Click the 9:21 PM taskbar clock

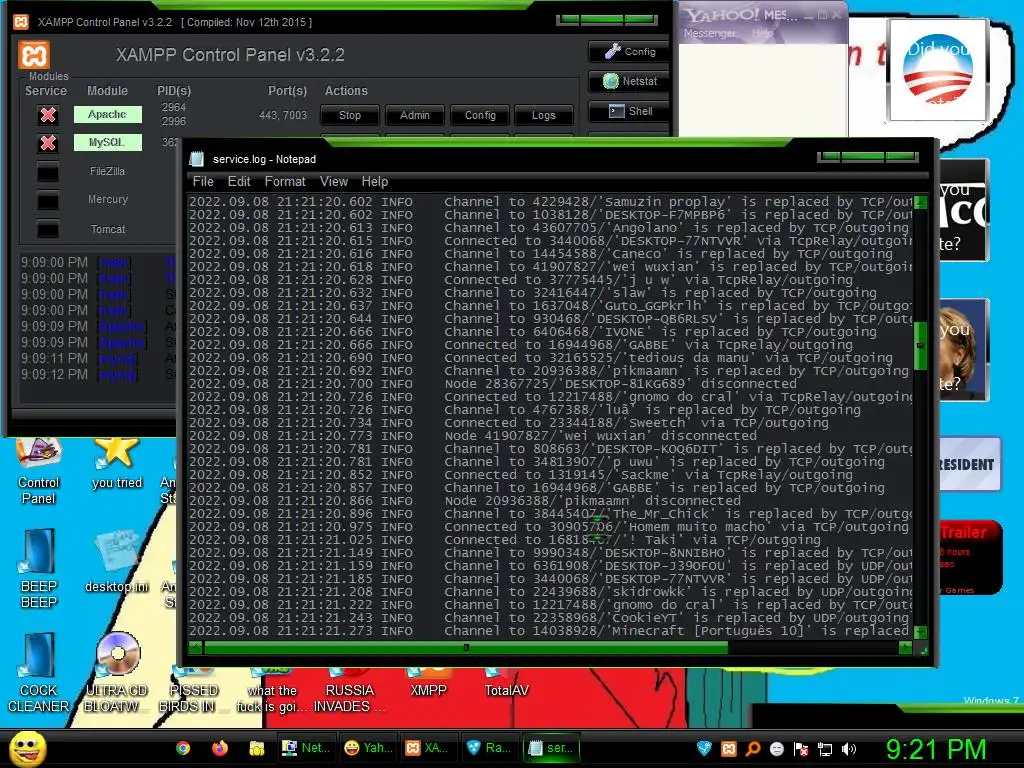[x=935, y=749]
